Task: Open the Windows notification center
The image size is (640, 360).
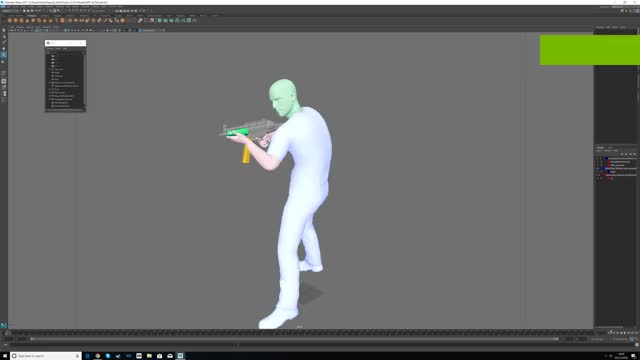Action: coord(633,356)
